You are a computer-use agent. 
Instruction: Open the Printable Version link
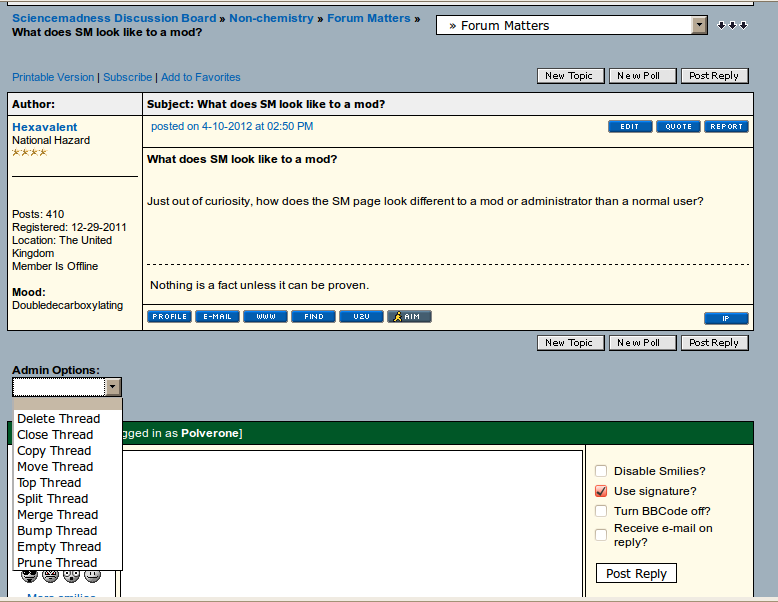pos(53,77)
